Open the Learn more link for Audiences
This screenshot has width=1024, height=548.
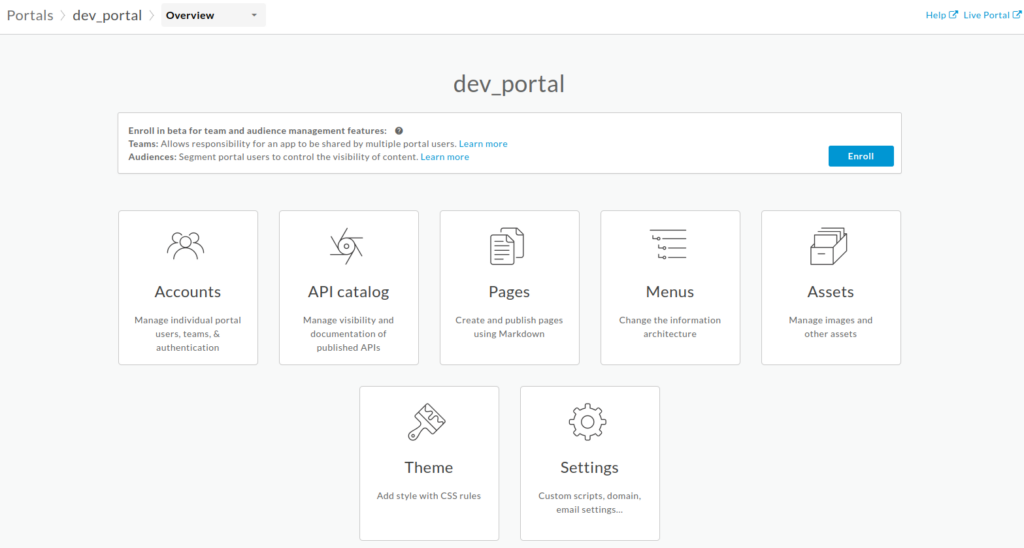[445, 157]
